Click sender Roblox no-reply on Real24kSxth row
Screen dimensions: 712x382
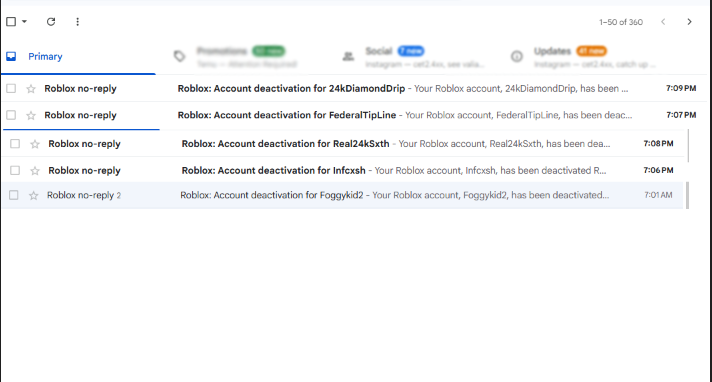pyautogui.click(x=84, y=144)
